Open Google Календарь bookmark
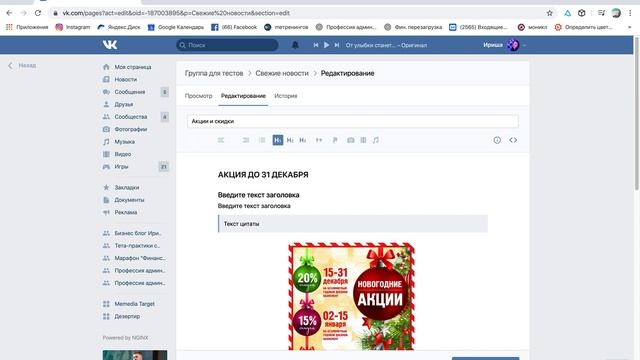The width and height of the screenshot is (640, 360). tap(176, 27)
